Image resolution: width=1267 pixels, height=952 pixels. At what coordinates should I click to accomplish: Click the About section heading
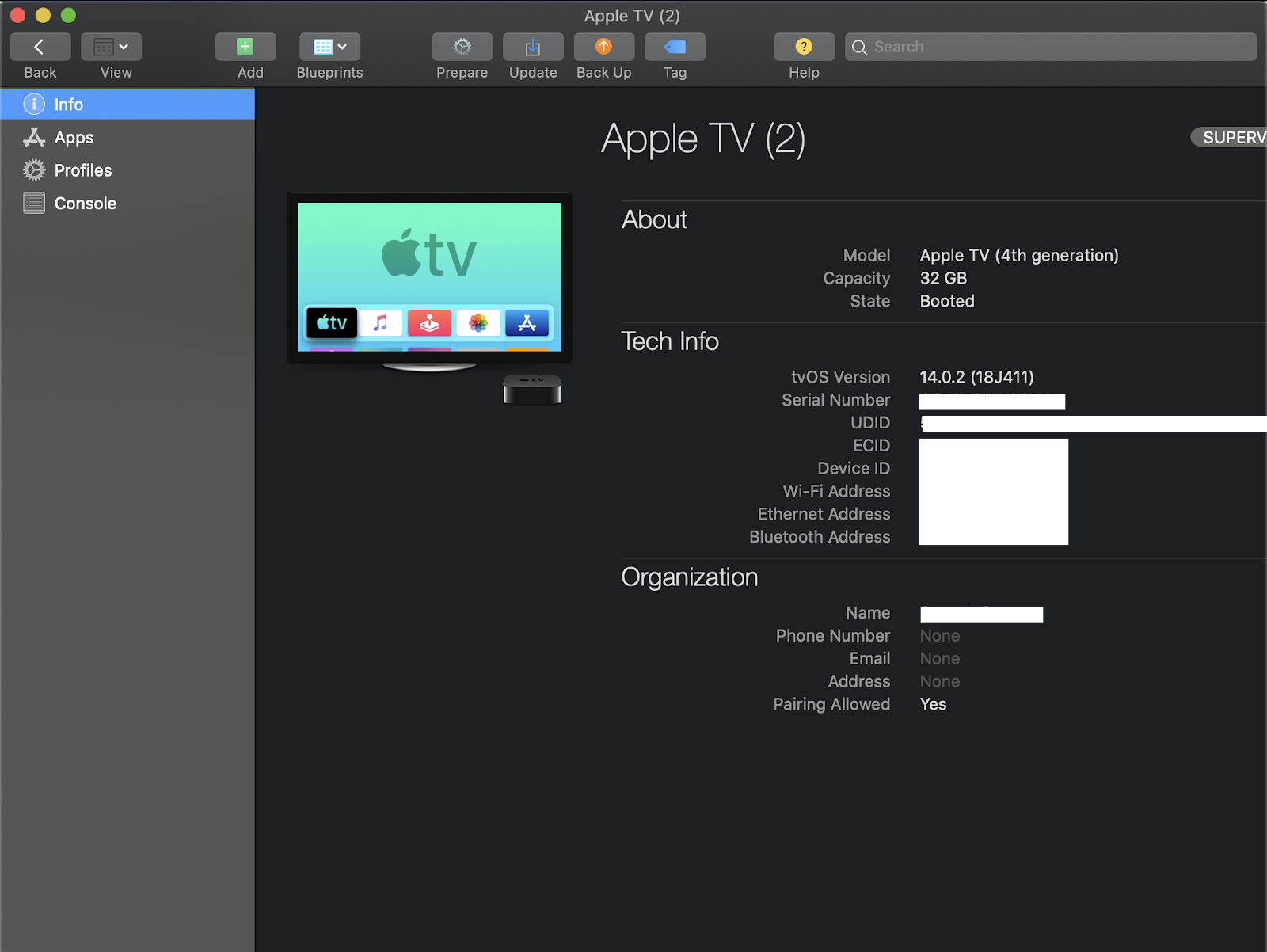pyautogui.click(x=655, y=219)
